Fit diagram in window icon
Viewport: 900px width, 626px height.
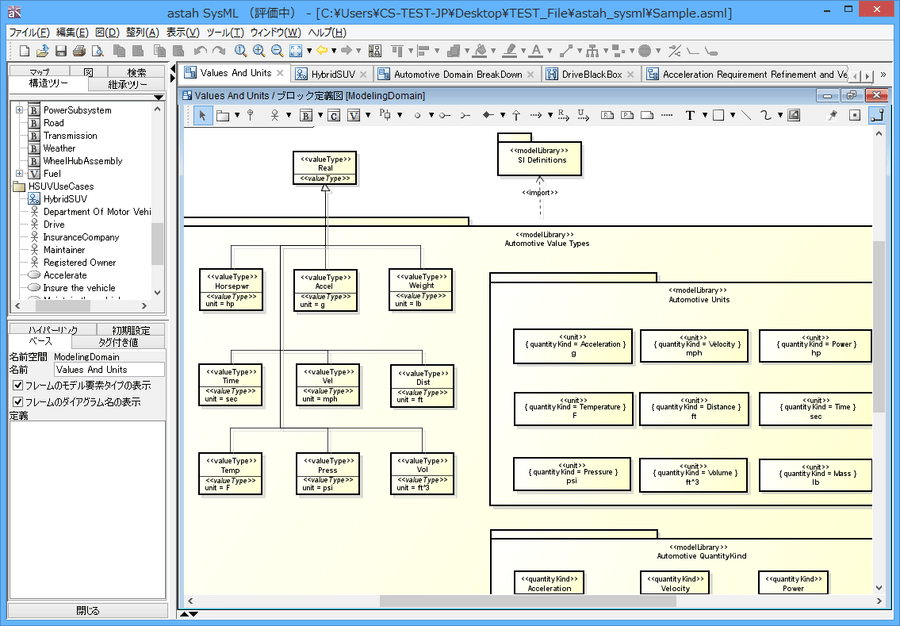tap(296, 51)
